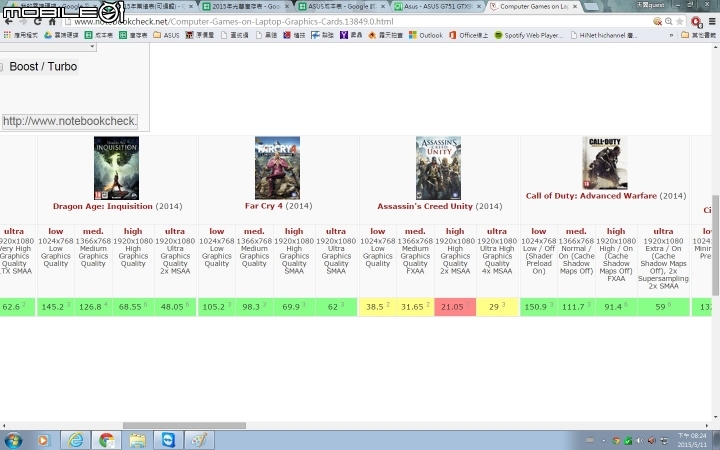Open the Chrome hamburger menu
Image resolution: width=720 pixels, height=450 pixels.
(712, 22)
